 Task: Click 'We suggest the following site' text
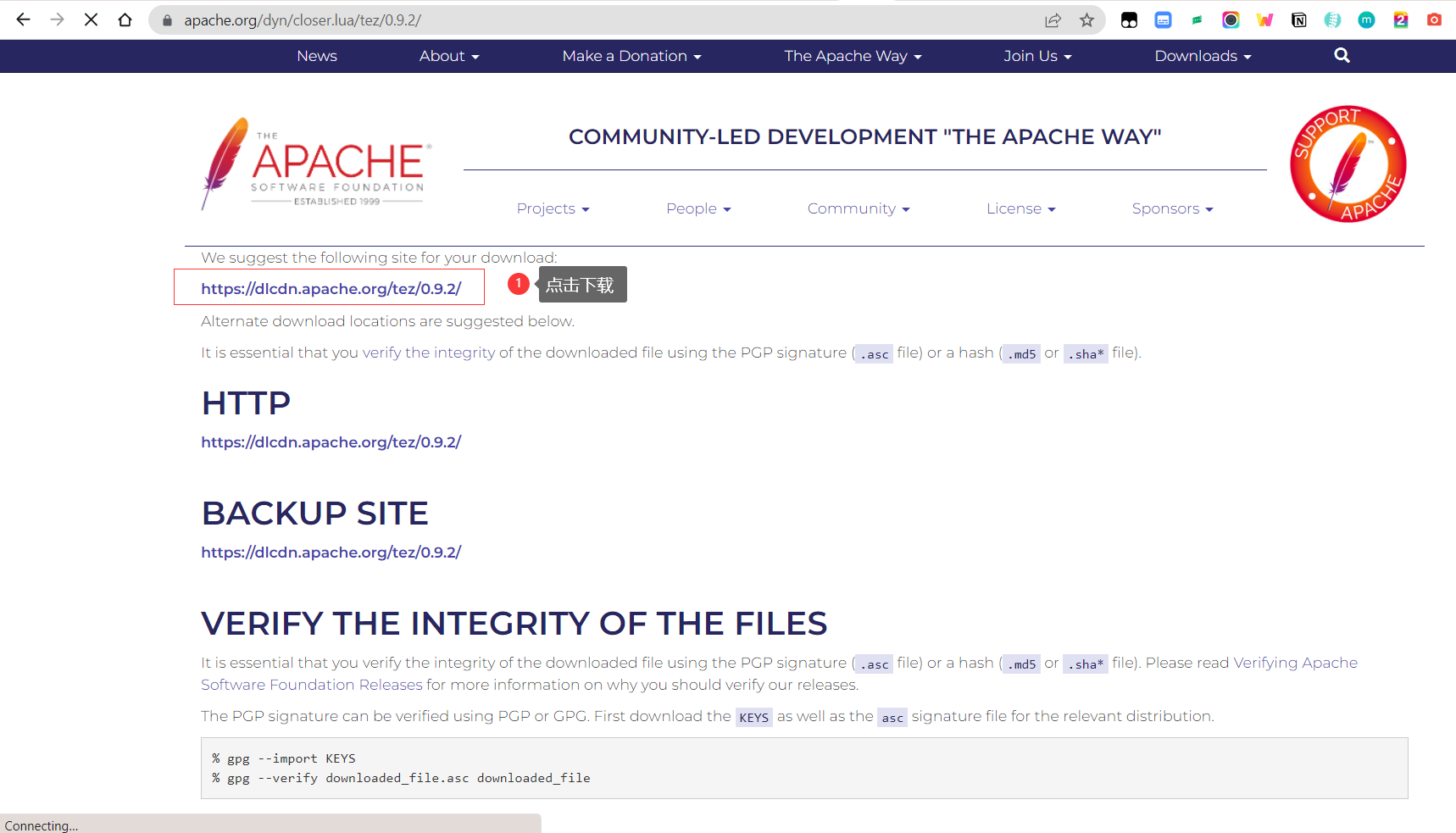[379, 258]
